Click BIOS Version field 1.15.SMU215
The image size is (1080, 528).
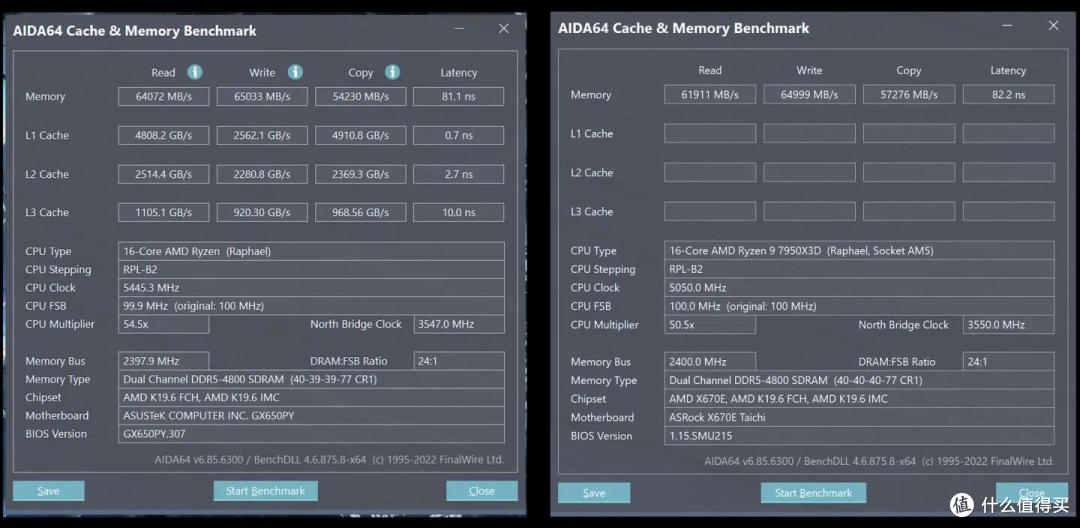point(859,436)
